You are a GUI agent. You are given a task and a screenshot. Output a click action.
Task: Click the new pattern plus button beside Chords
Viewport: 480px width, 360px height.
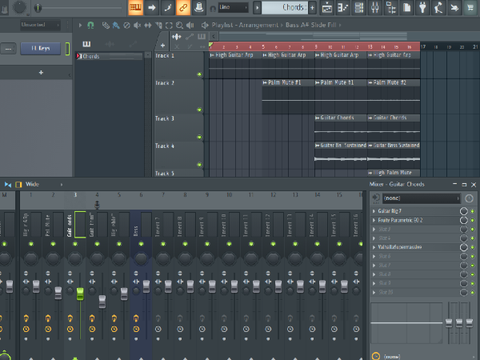(312, 7)
